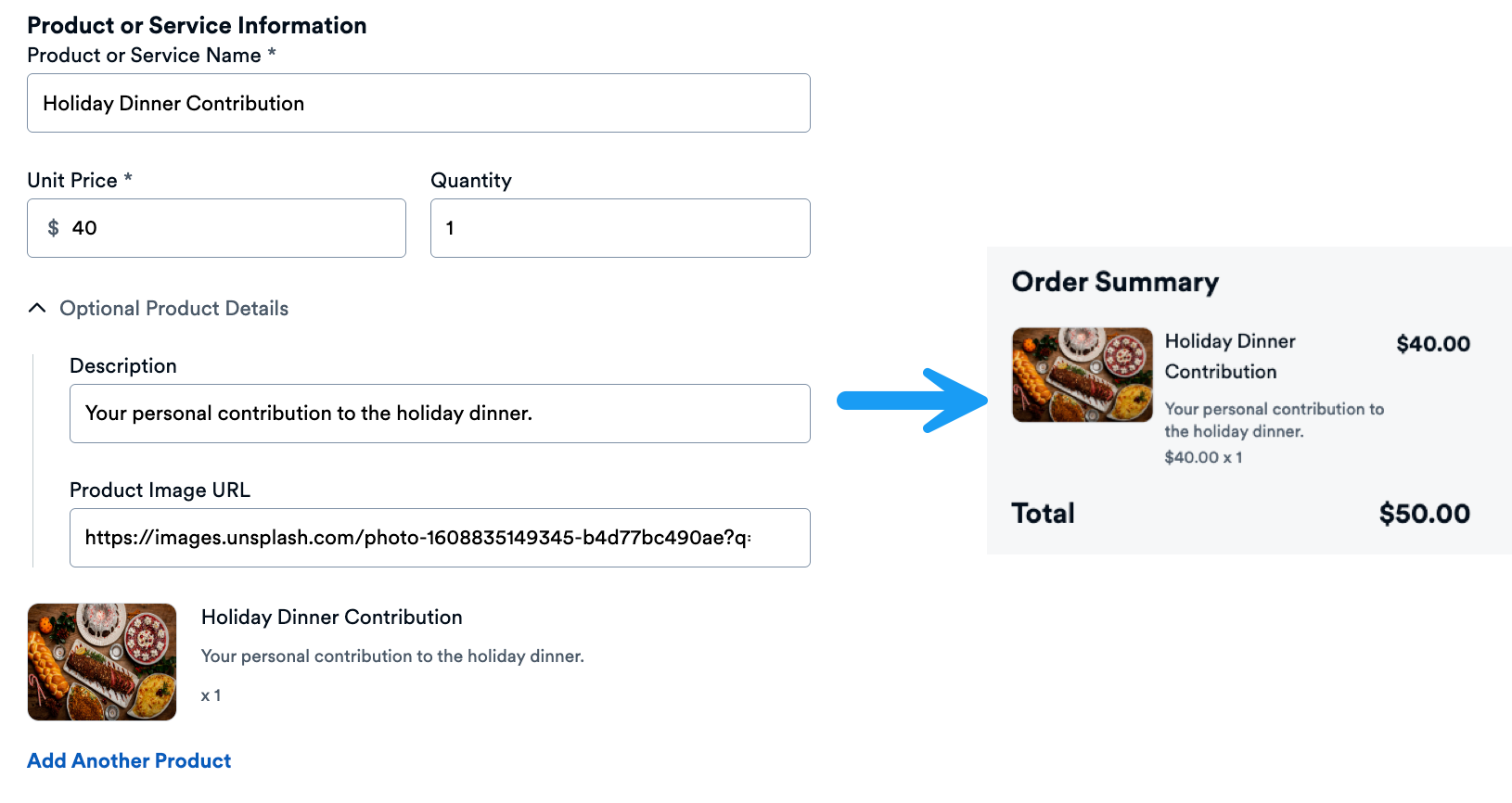Focus the Description text box

[439, 414]
